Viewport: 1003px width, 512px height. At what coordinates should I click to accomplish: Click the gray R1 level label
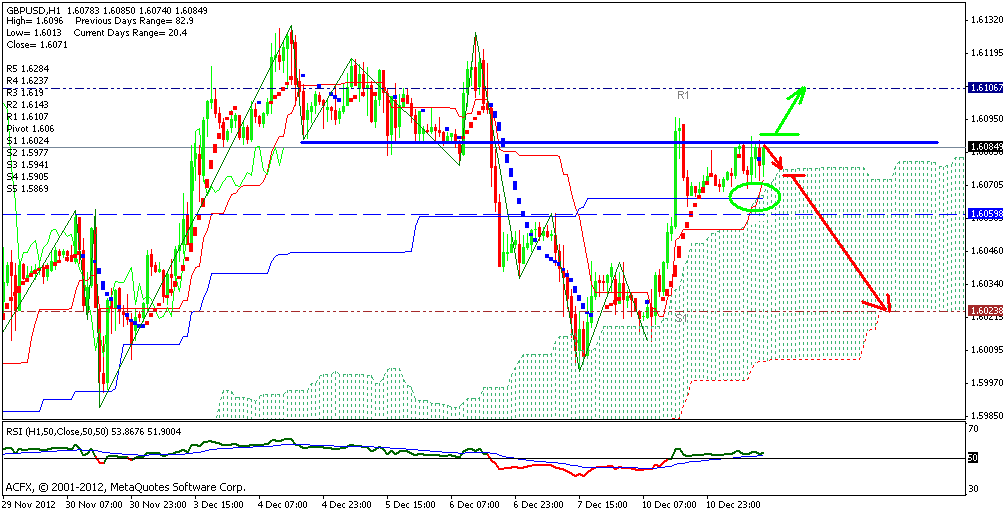point(684,95)
